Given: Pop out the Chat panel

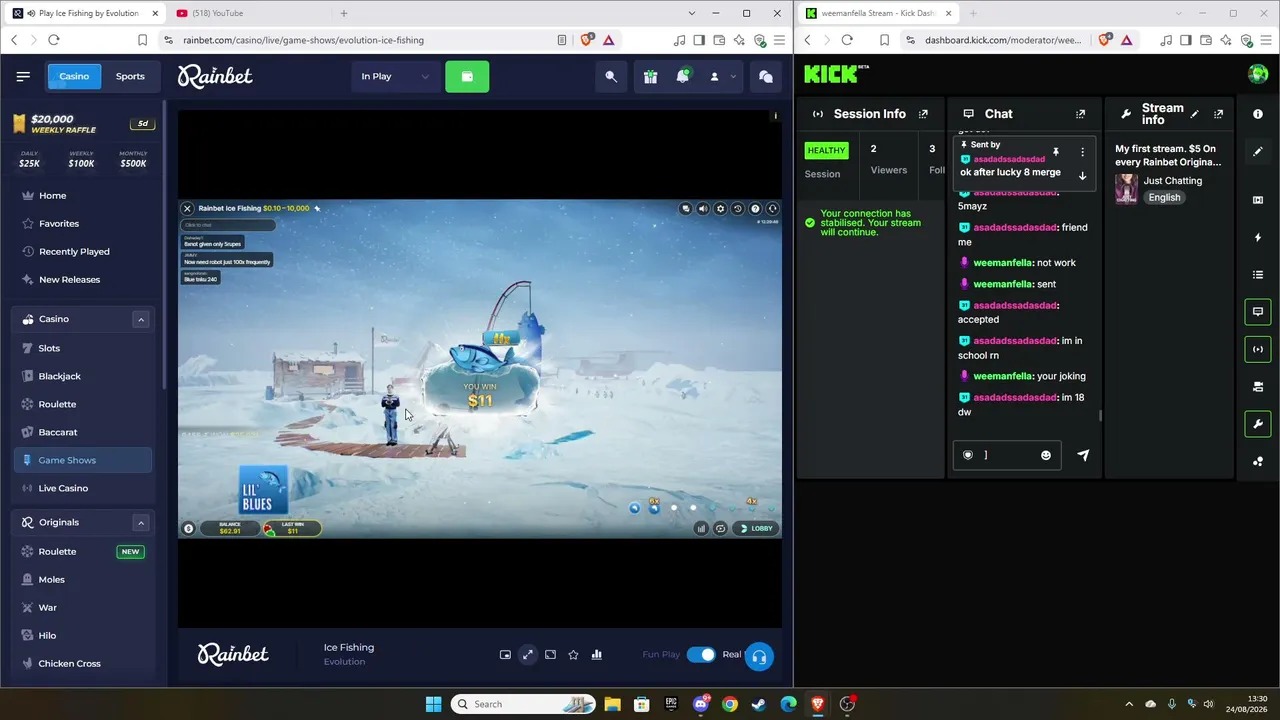Looking at the screenshot, I should (1080, 114).
